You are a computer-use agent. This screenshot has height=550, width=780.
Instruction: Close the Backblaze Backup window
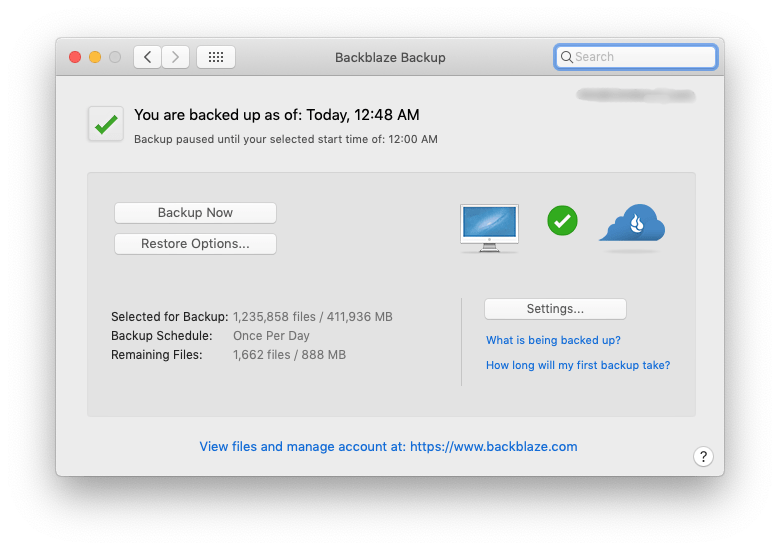pyautogui.click(x=75, y=57)
